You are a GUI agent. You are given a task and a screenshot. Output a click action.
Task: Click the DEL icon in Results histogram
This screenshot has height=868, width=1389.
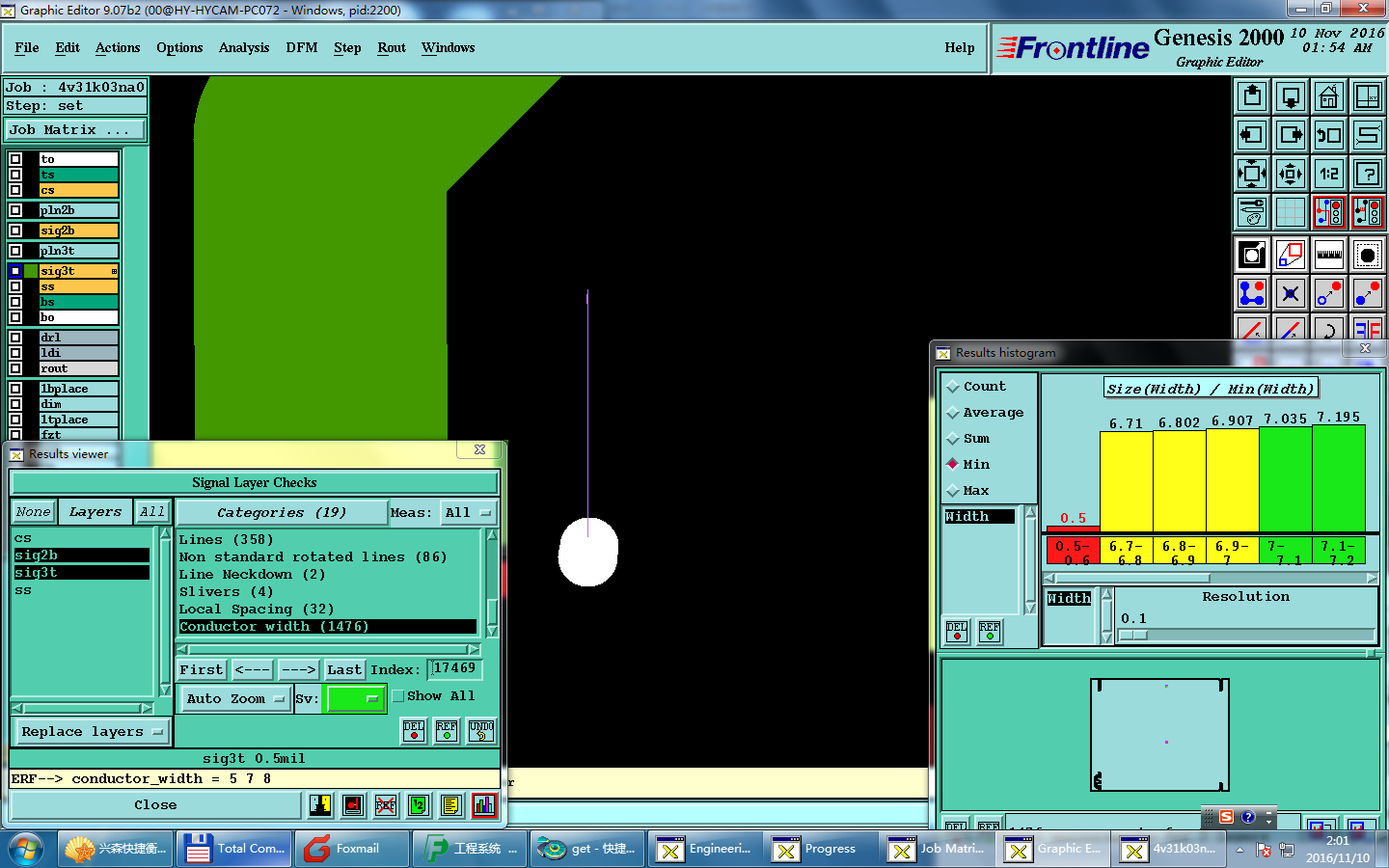pos(957,632)
